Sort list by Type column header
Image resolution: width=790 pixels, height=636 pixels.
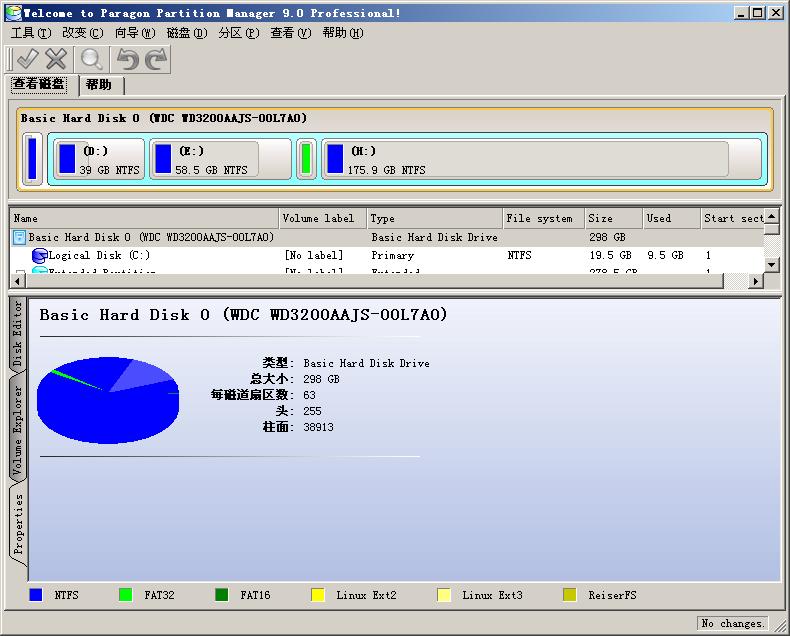coord(434,219)
